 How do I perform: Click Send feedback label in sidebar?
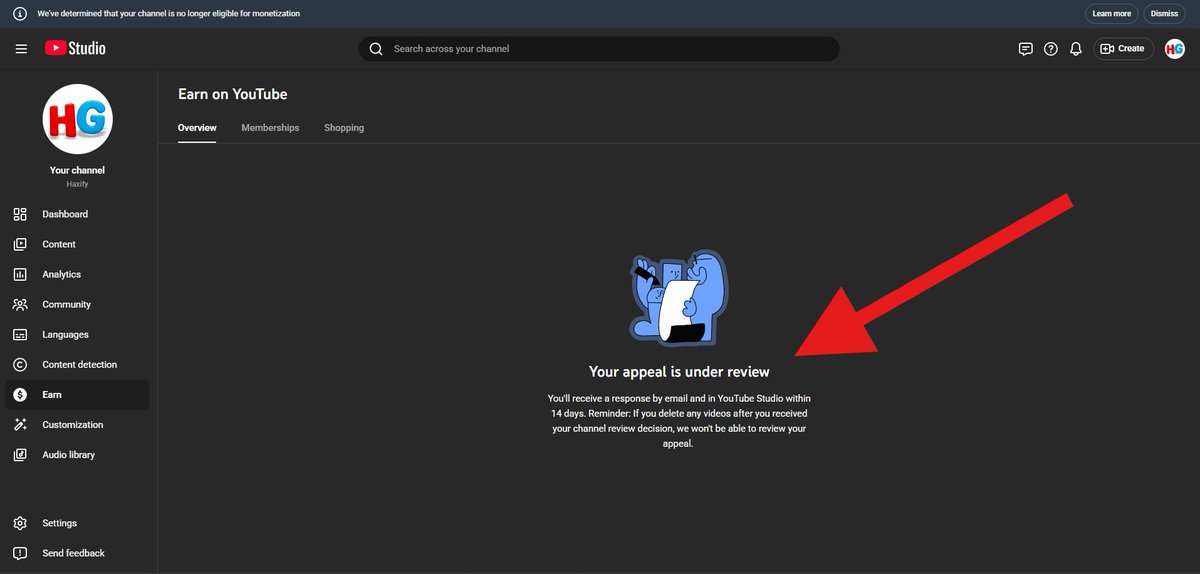tap(74, 553)
